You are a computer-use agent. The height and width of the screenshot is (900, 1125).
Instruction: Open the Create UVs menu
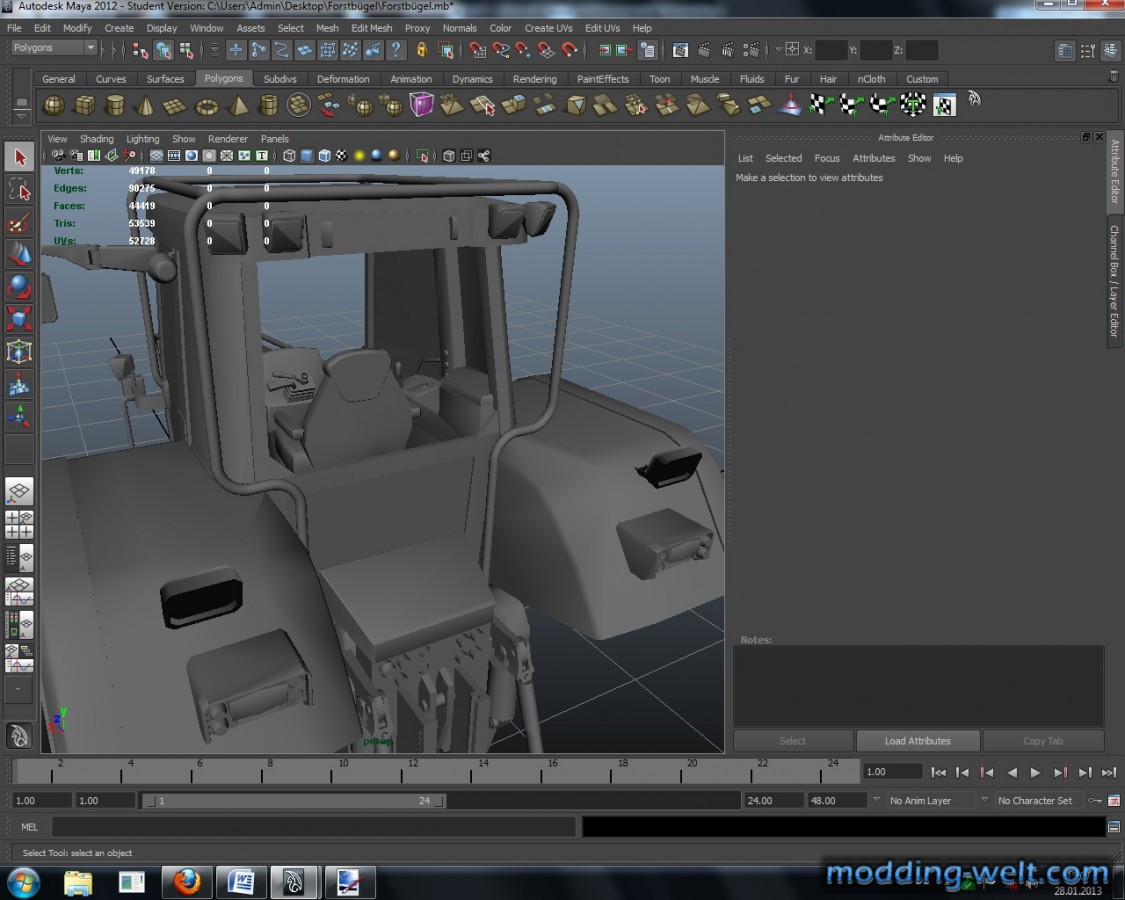548,28
